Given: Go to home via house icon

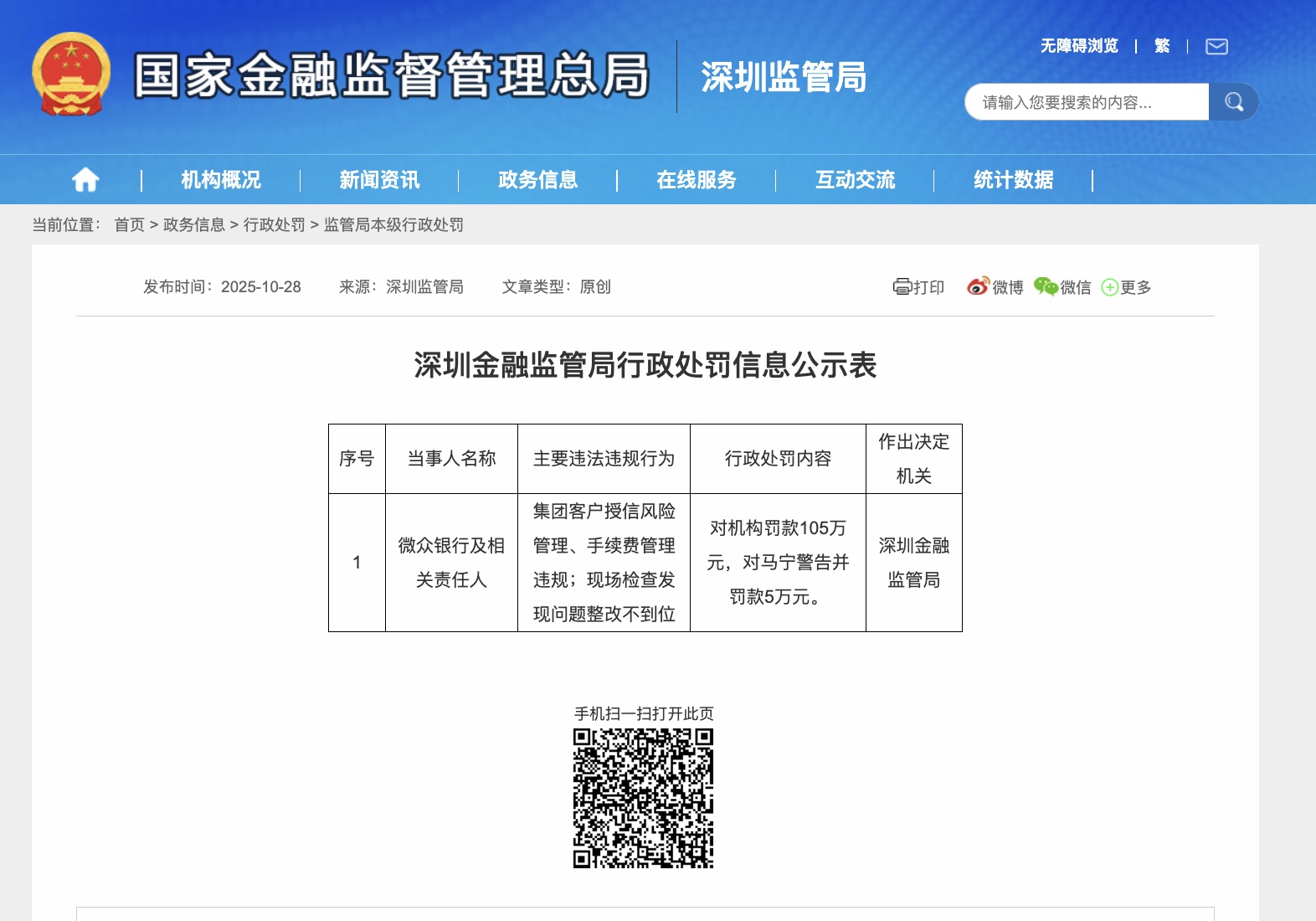Looking at the screenshot, I should coord(85,179).
